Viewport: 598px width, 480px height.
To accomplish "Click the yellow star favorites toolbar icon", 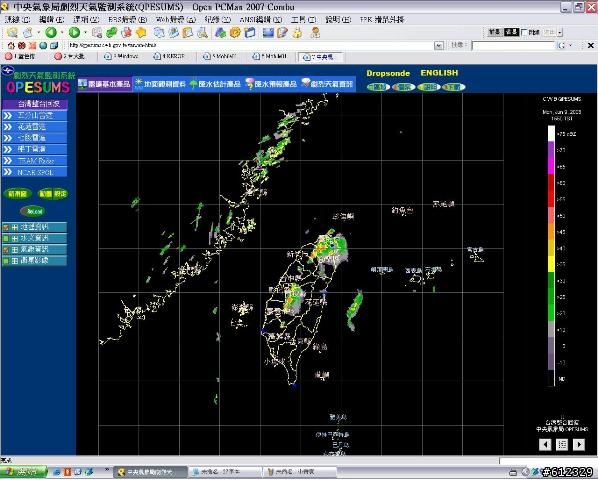I will click(141, 33).
